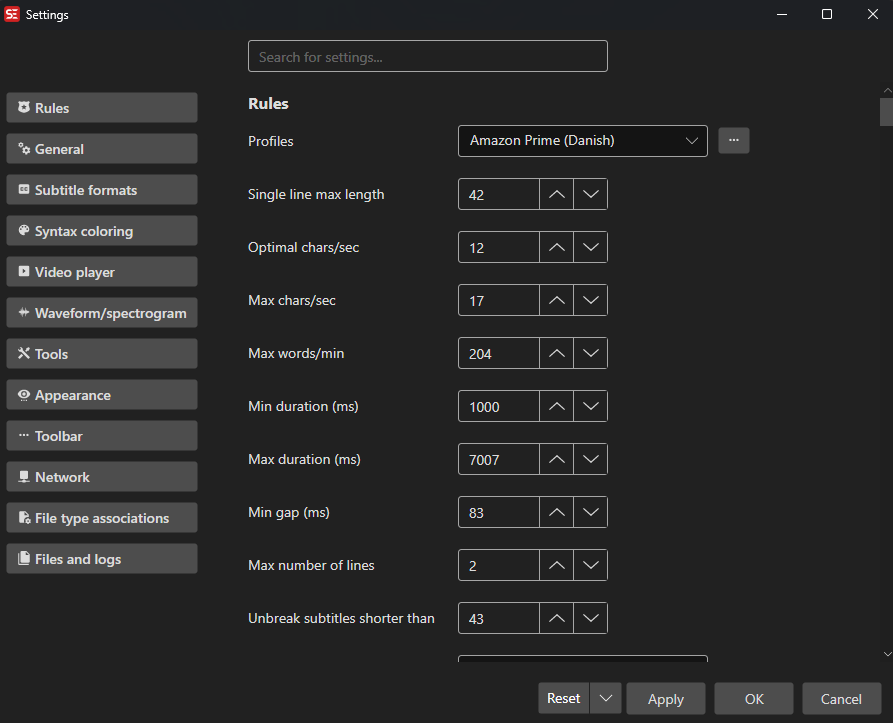Click the Toolbar dots icon
This screenshot has height=723, width=893.
(24, 435)
